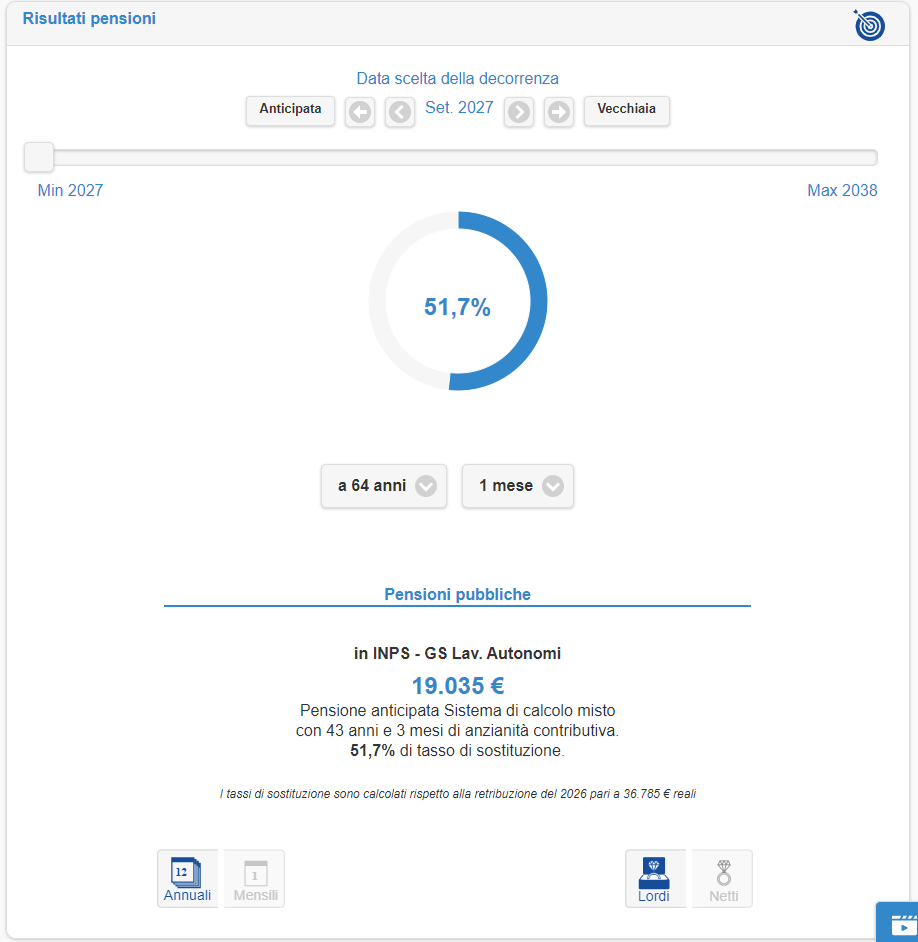Click the Pensioni pubbliche section header
Viewport: 918px width, 942px height.
coord(457,594)
